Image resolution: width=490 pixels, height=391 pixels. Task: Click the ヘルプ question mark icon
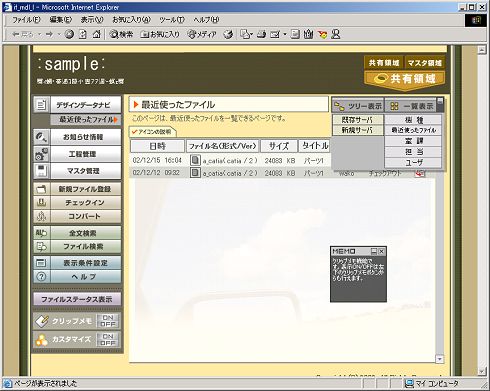41,277
